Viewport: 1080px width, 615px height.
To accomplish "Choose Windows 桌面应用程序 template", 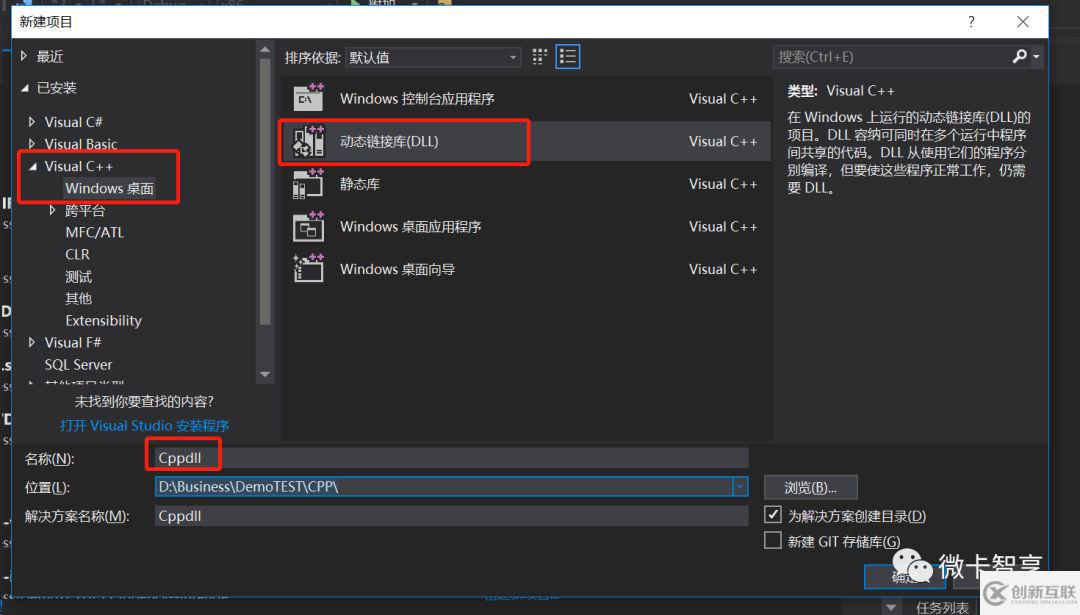I will point(525,227).
